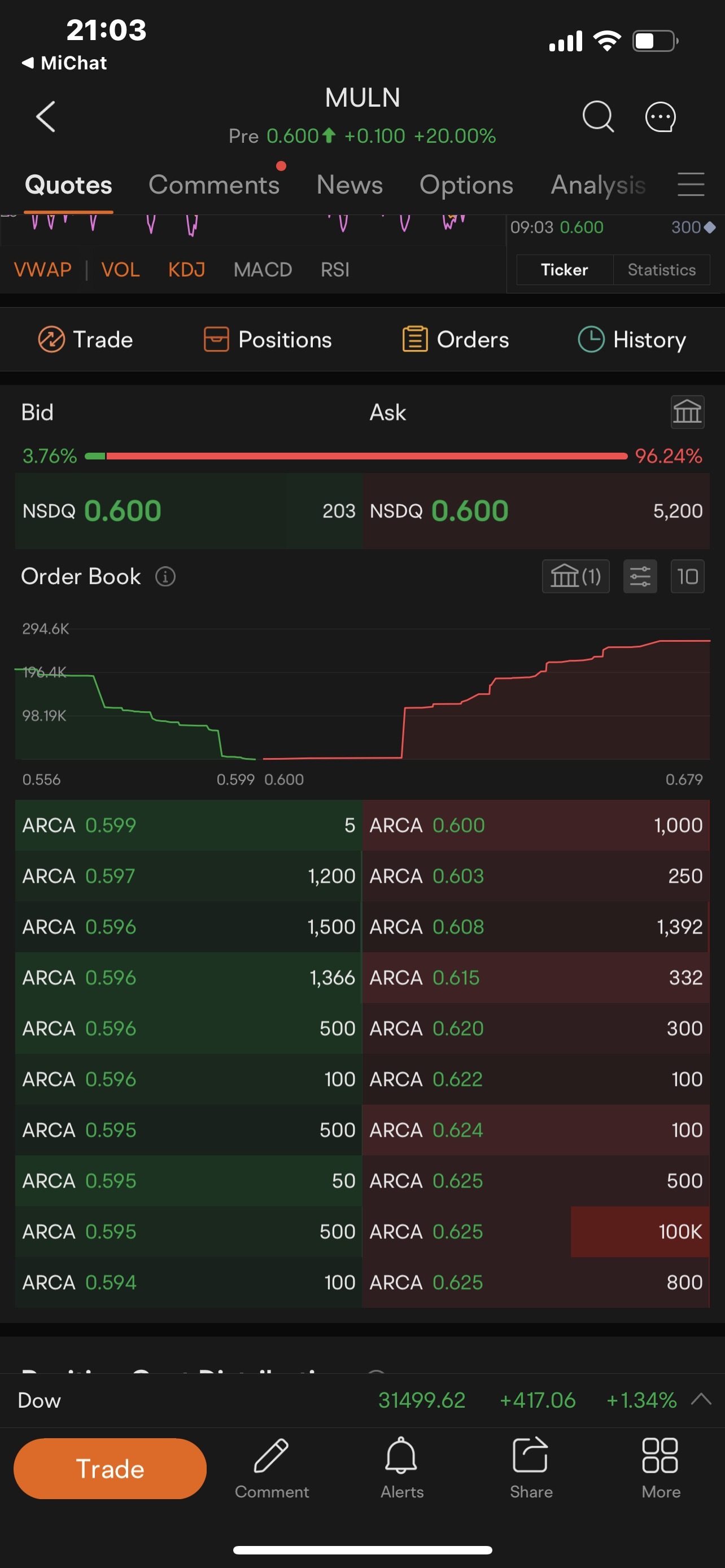Toggle the VOL indicator
Viewport: 725px width, 1568px height.
(x=120, y=270)
